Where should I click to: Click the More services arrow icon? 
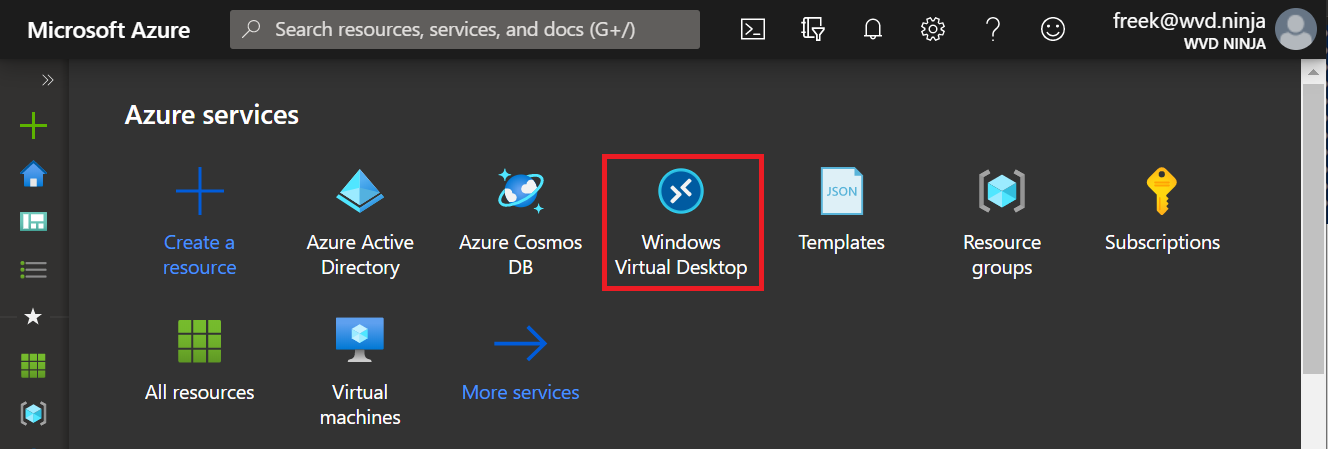pos(520,344)
